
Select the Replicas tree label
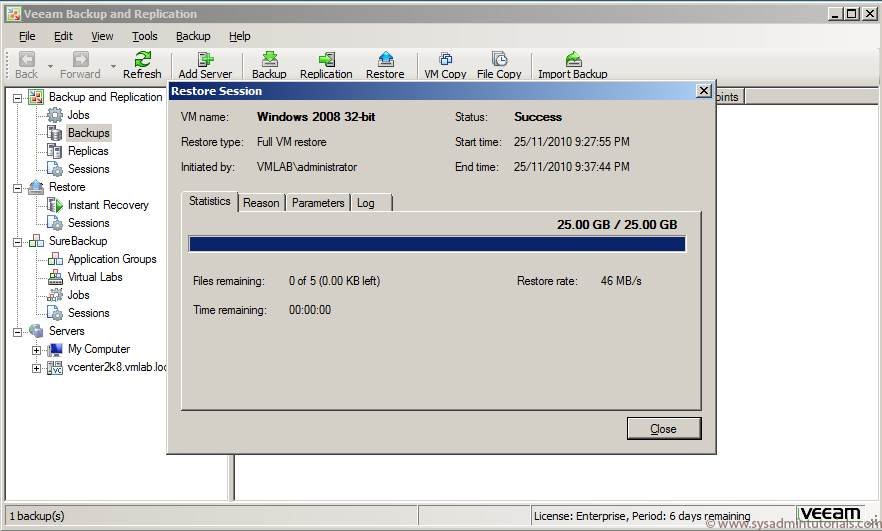tap(88, 151)
